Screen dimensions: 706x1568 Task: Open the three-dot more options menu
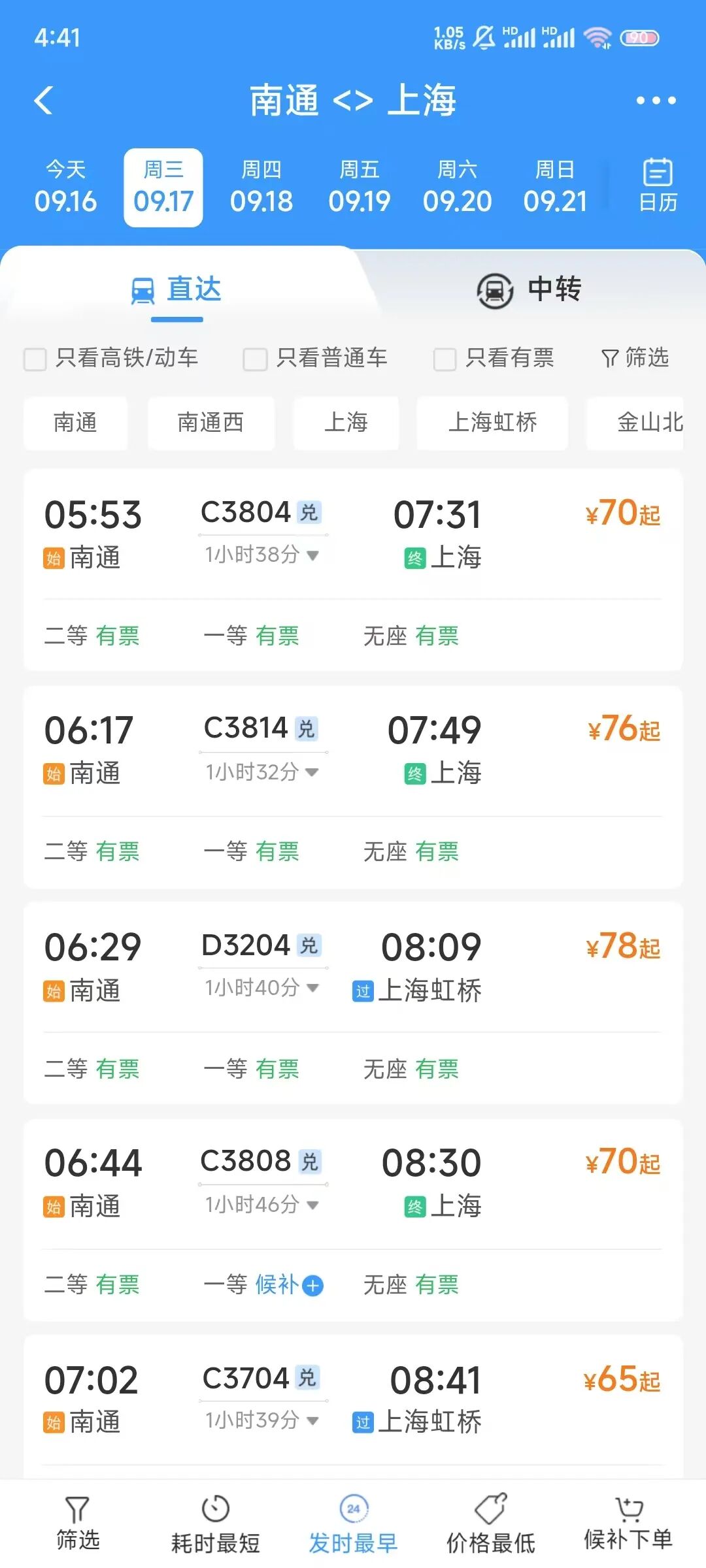coord(656,101)
